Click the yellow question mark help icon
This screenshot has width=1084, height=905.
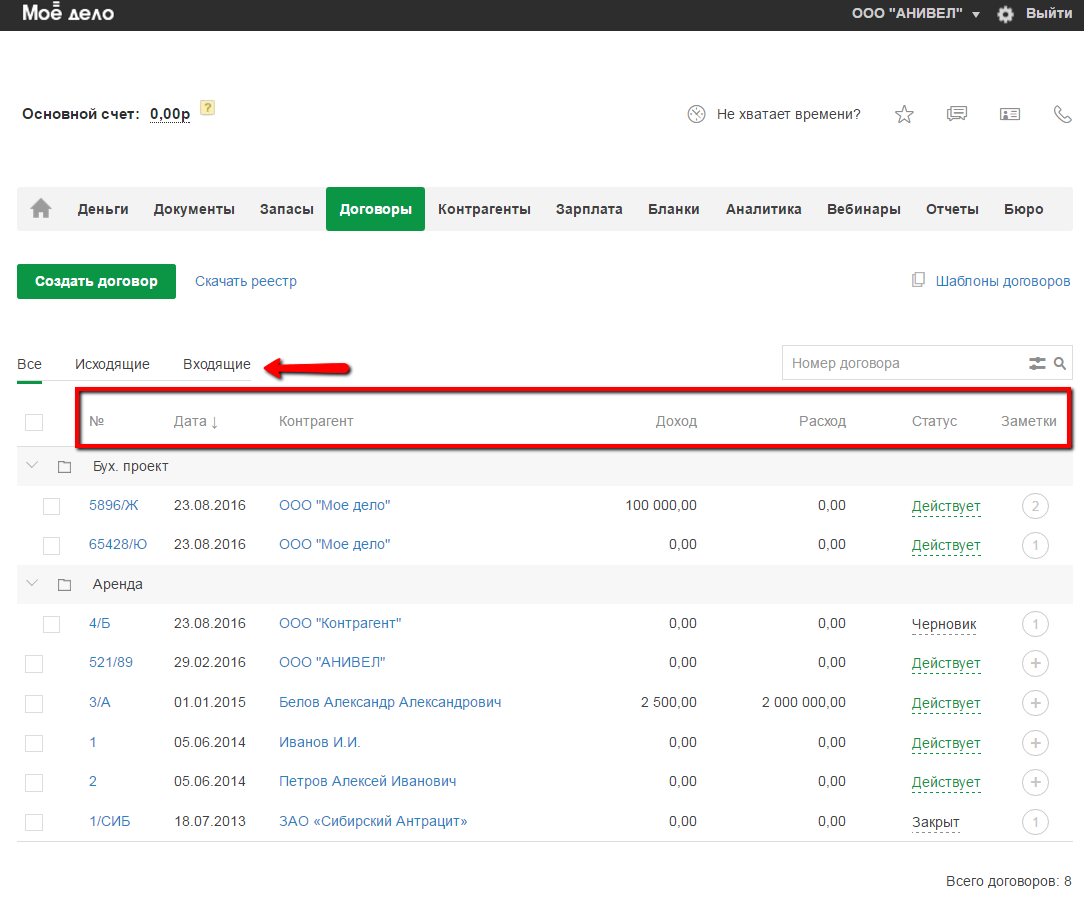pos(208,108)
